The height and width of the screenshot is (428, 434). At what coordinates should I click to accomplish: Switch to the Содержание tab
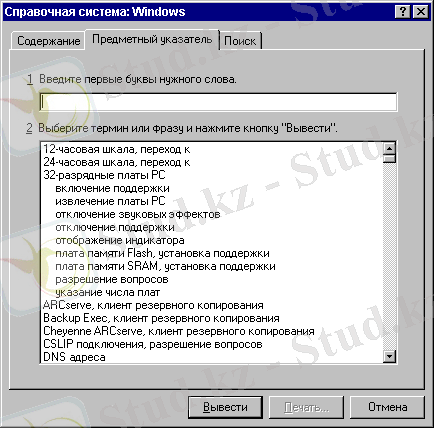coord(48,41)
